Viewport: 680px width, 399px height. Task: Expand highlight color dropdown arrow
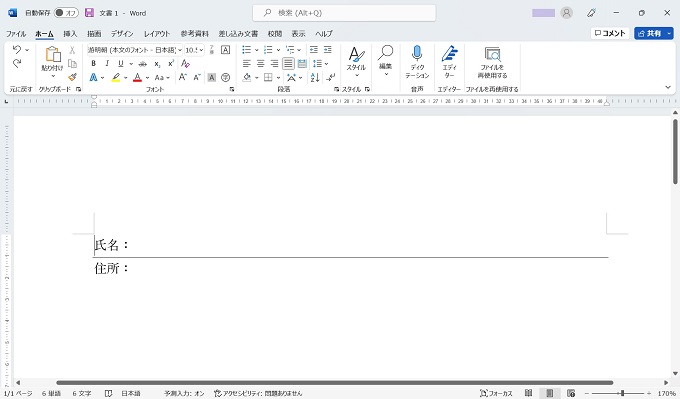click(125, 78)
